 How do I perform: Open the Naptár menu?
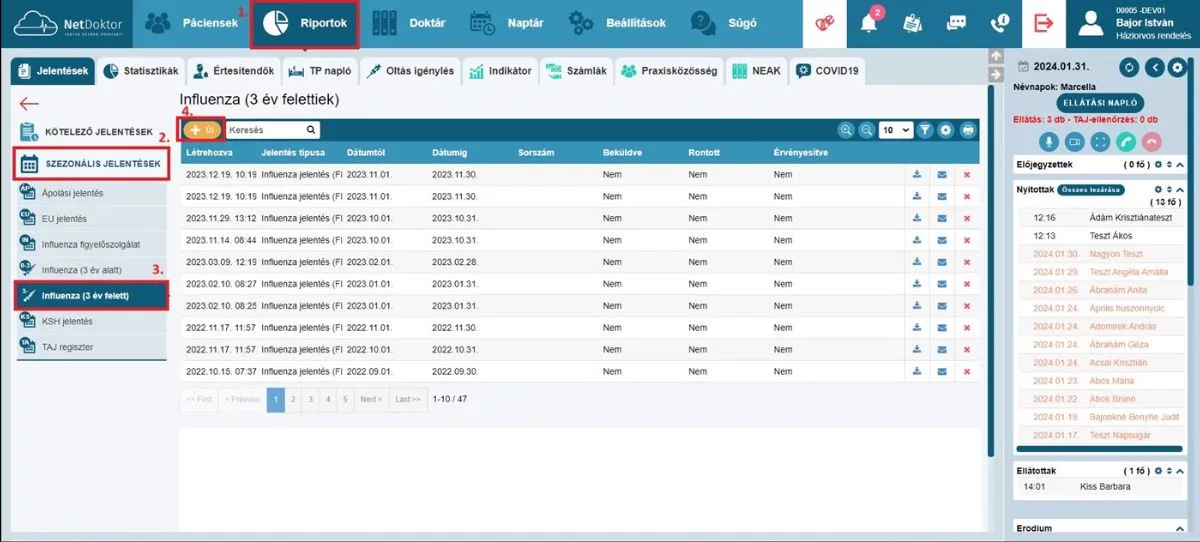tap(506, 22)
